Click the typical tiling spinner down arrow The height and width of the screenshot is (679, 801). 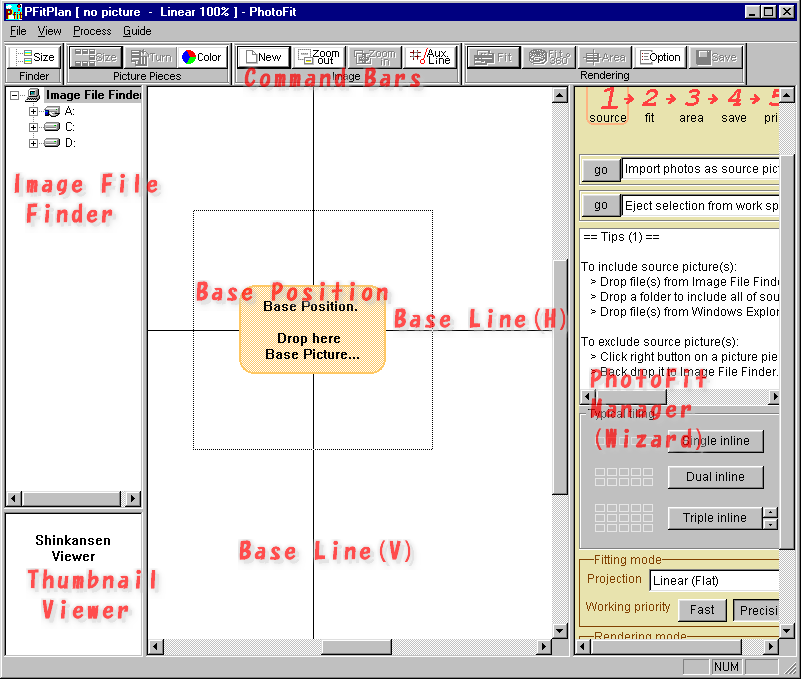pos(770,524)
